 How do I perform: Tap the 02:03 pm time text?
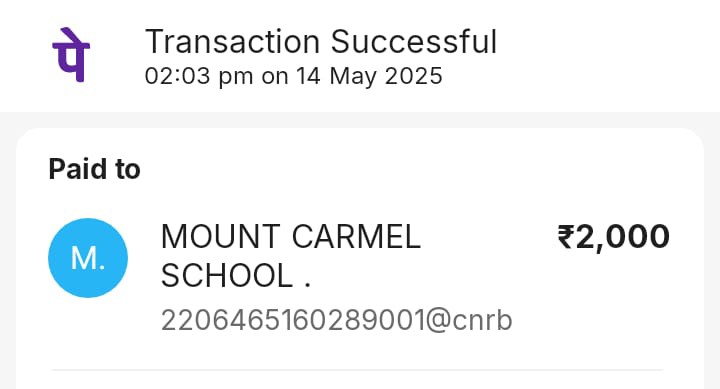[199, 76]
